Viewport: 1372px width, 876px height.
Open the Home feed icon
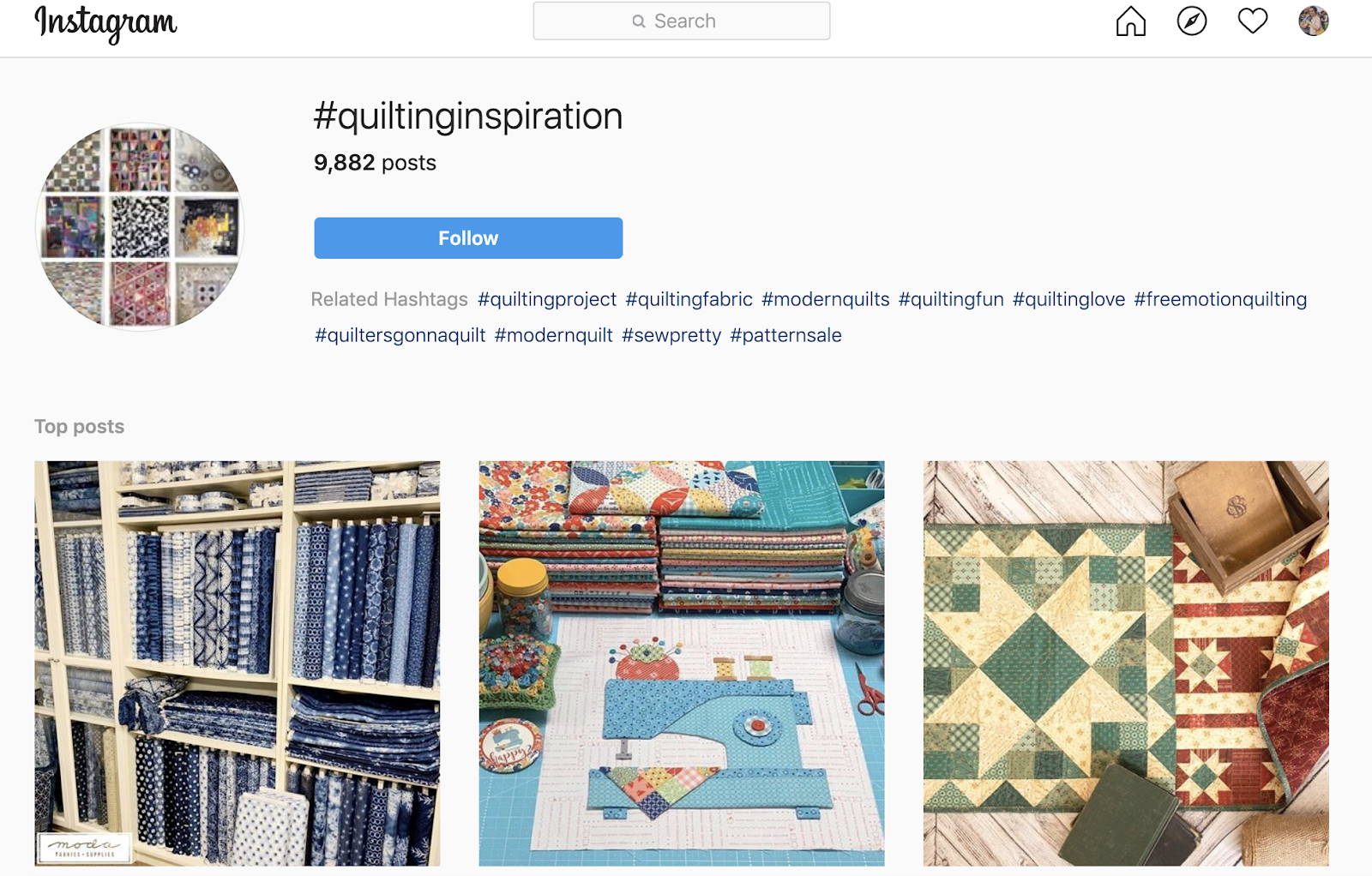[x=1130, y=21]
